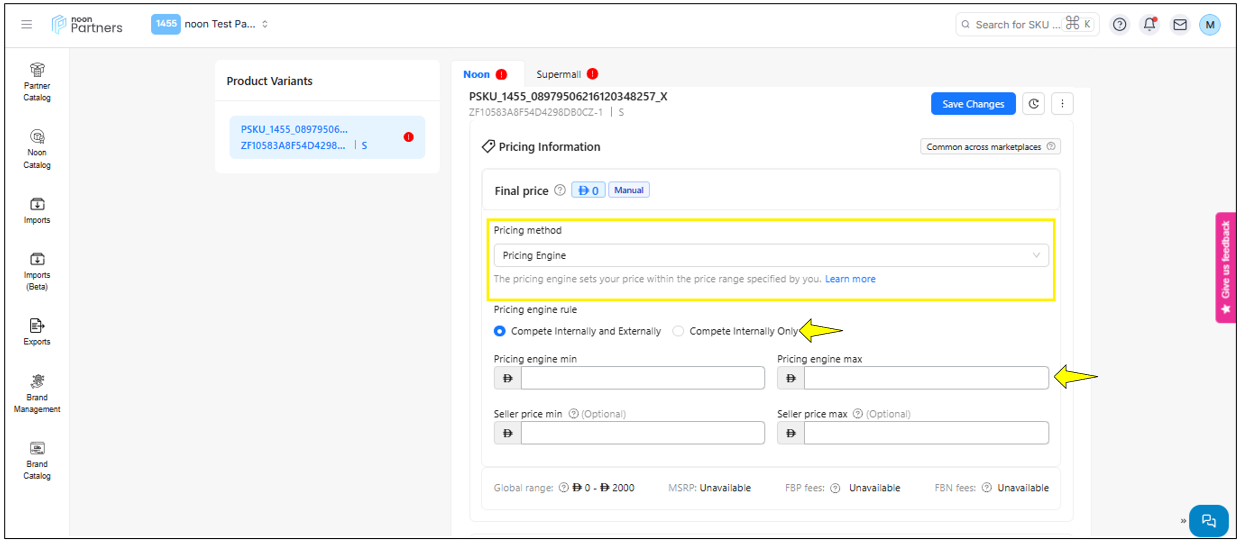Open Brand Management in sidebar
Screen dimensions: 1238x543
pyautogui.click(x=37, y=393)
